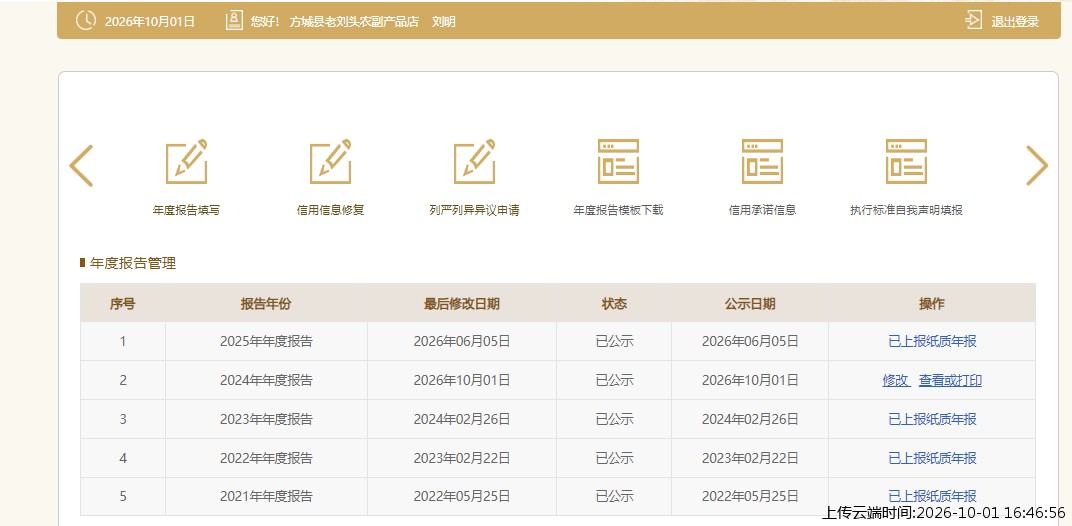The height and width of the screenshot is (526, 1072).
Task: Show previous items with the left chevron
Action: (x=81, y=166)
